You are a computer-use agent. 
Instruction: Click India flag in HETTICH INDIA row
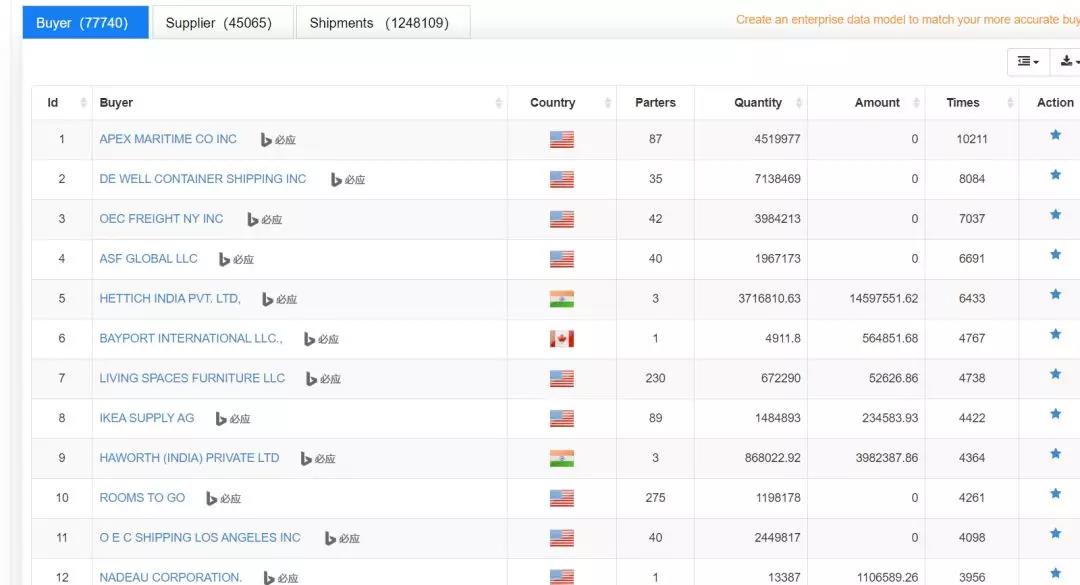(x=561, y=299)
